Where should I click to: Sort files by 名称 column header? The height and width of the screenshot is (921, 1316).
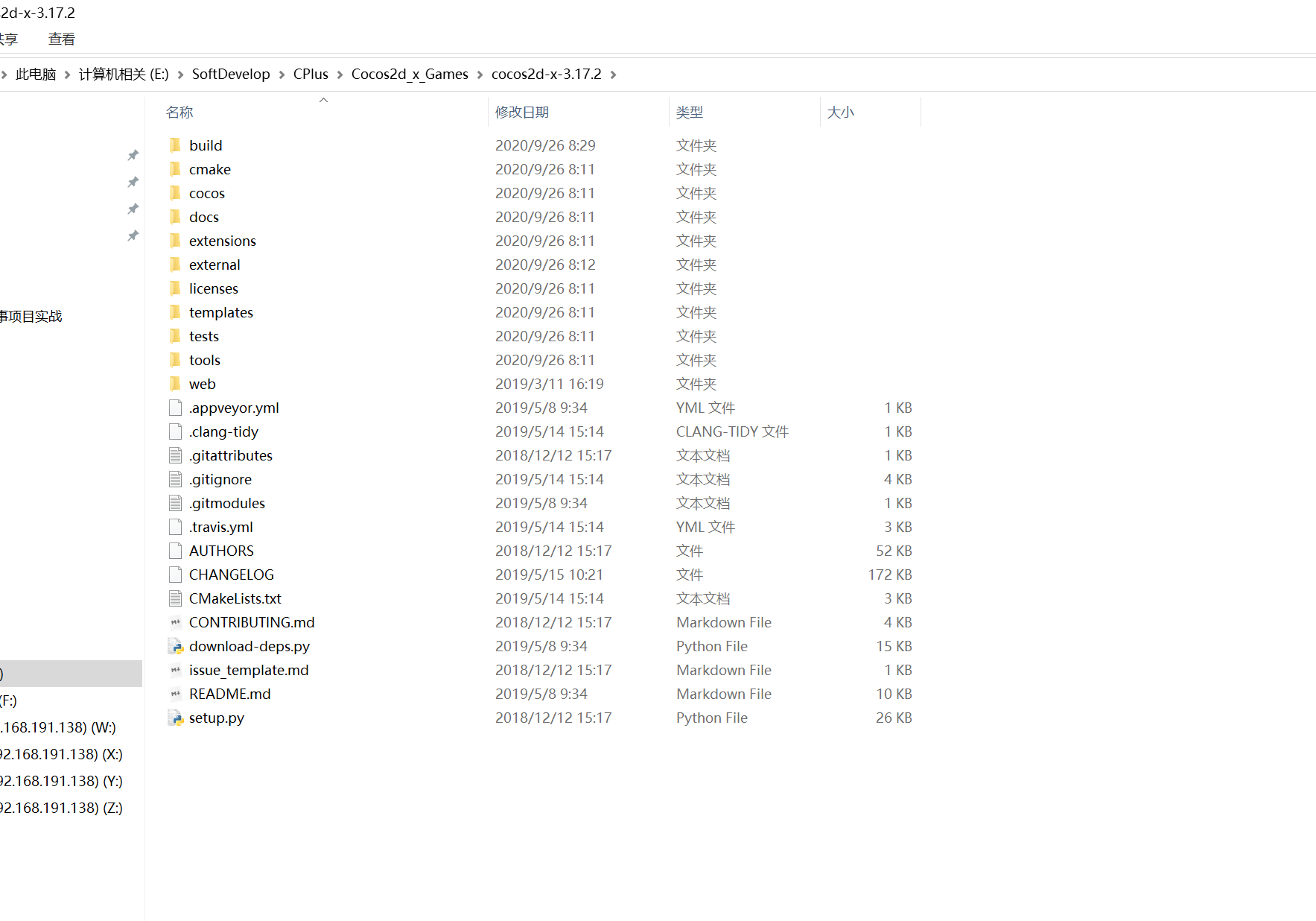pos(179,112)
